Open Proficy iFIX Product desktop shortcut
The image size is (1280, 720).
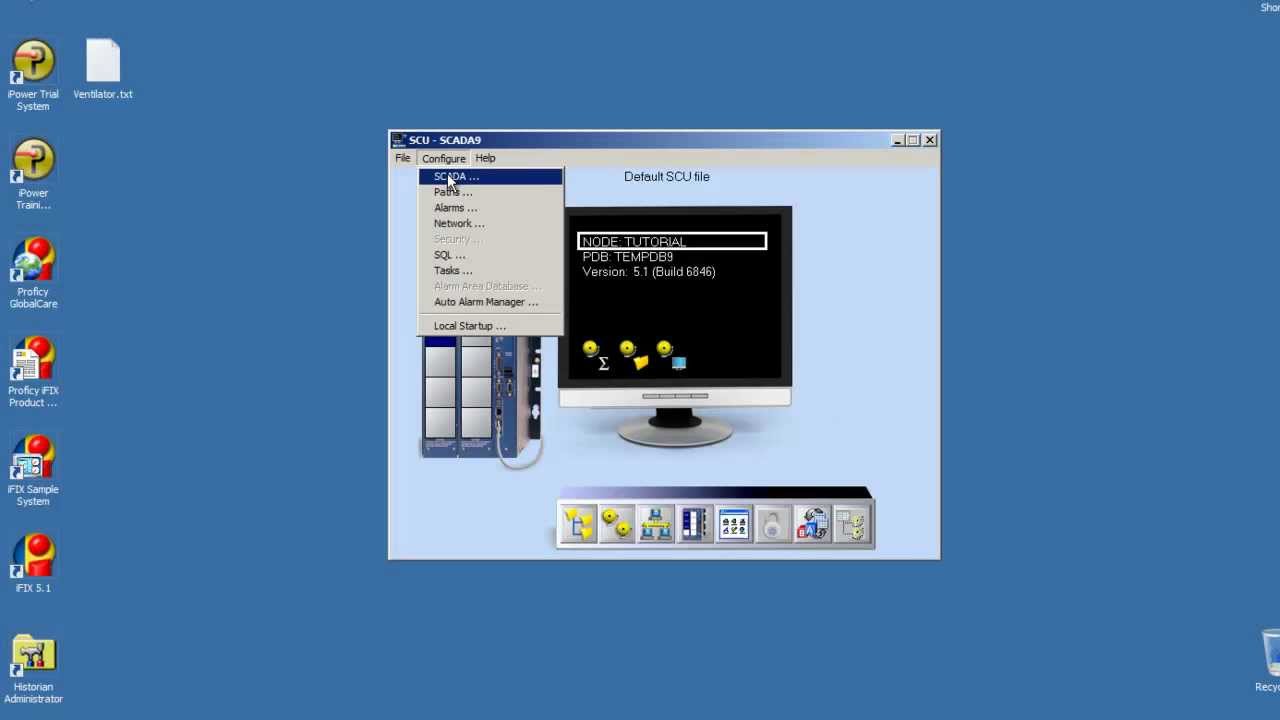click(x=33, y=373)
